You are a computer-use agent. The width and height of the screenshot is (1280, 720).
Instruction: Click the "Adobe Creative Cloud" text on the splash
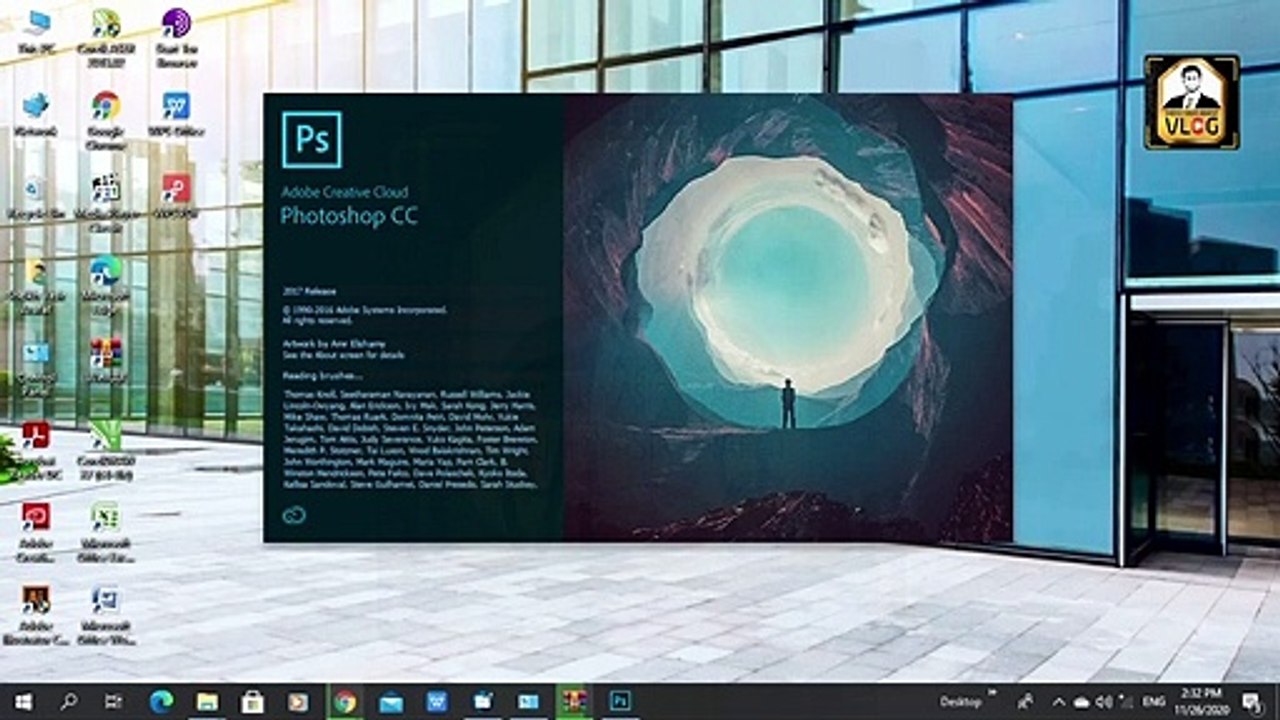click(x=344, y=192)
